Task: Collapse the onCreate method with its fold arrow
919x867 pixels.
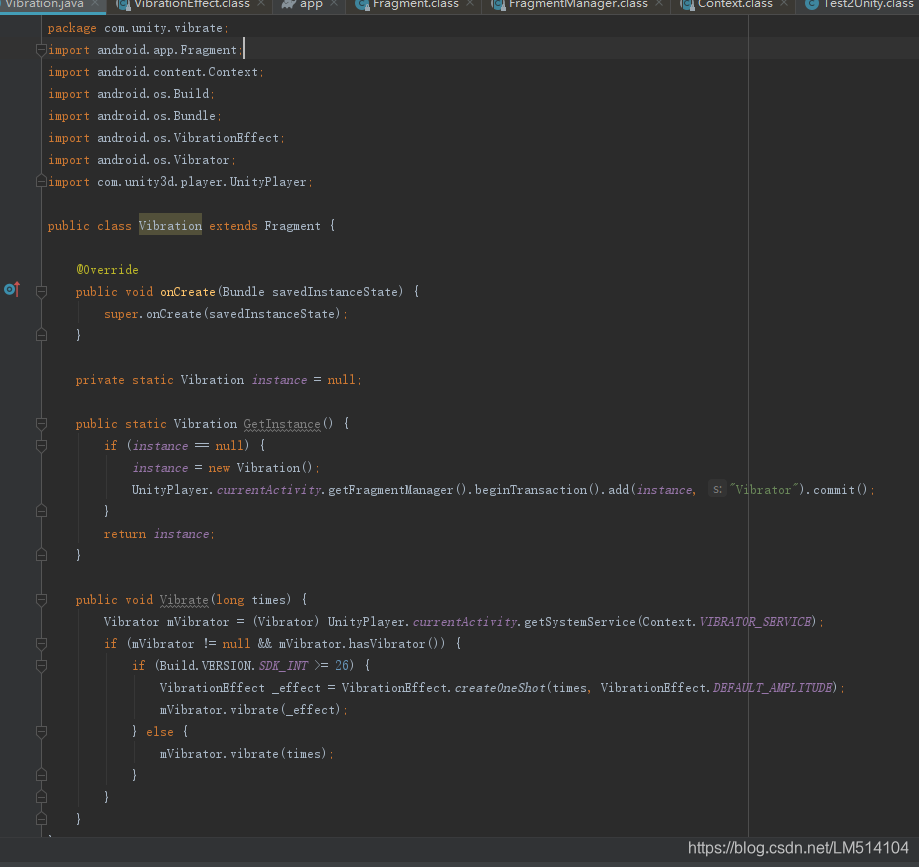Action: click(41, 290)
